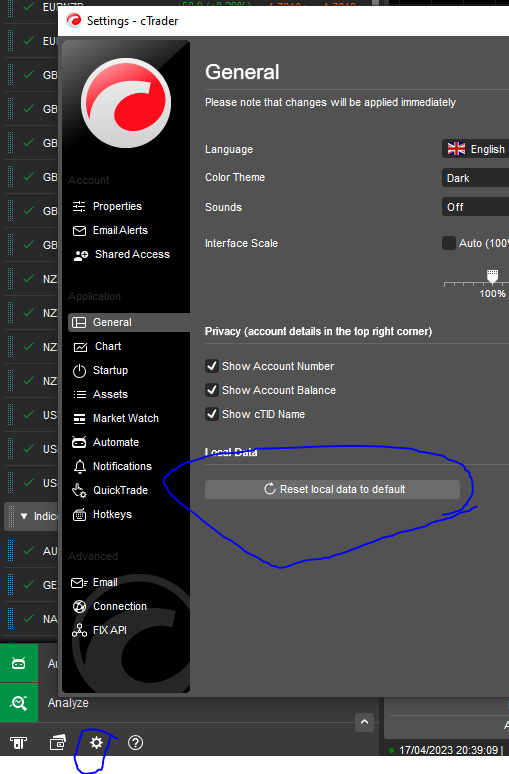Screen dimensions: 509x774
Task: Click the Analyze label in main window
Action: coord(68,703)
